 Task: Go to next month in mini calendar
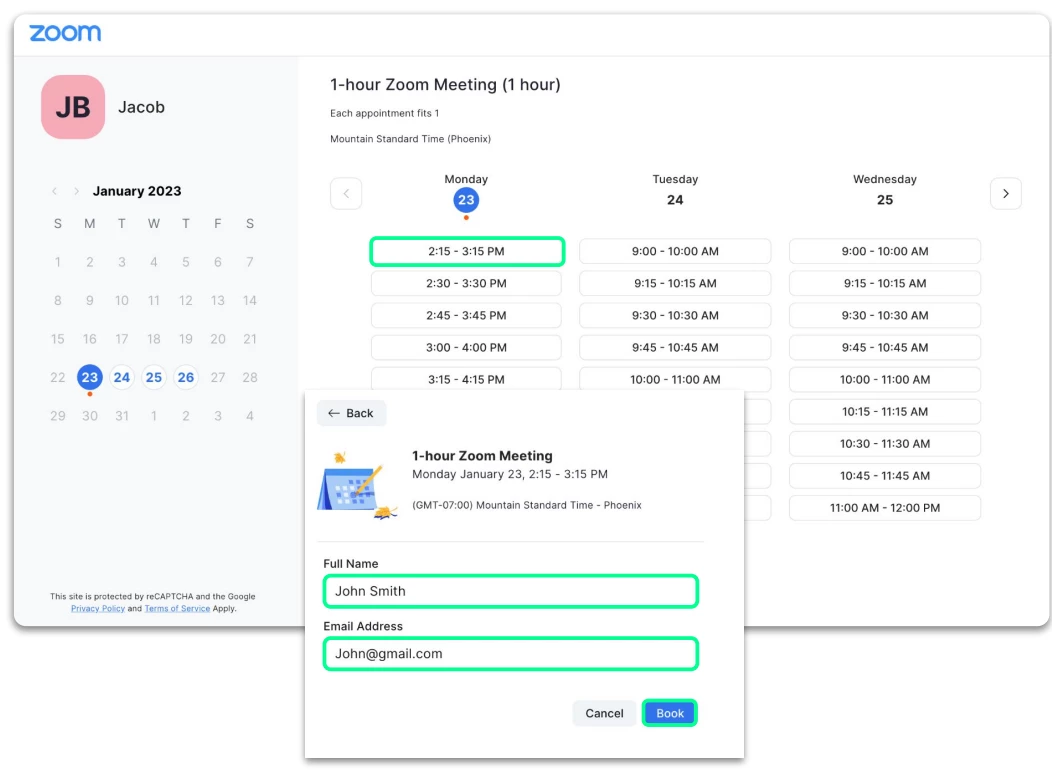tap(76, 191)
